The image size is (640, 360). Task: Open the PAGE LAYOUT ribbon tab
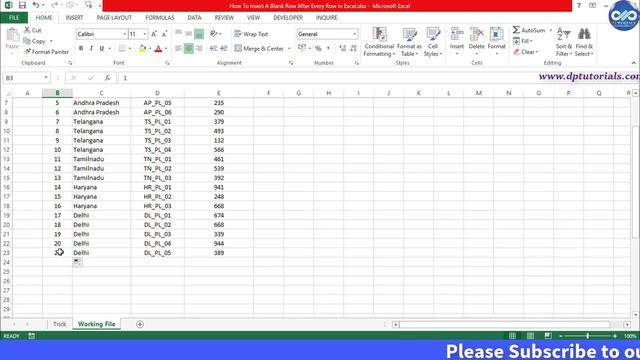pos(114,18)
